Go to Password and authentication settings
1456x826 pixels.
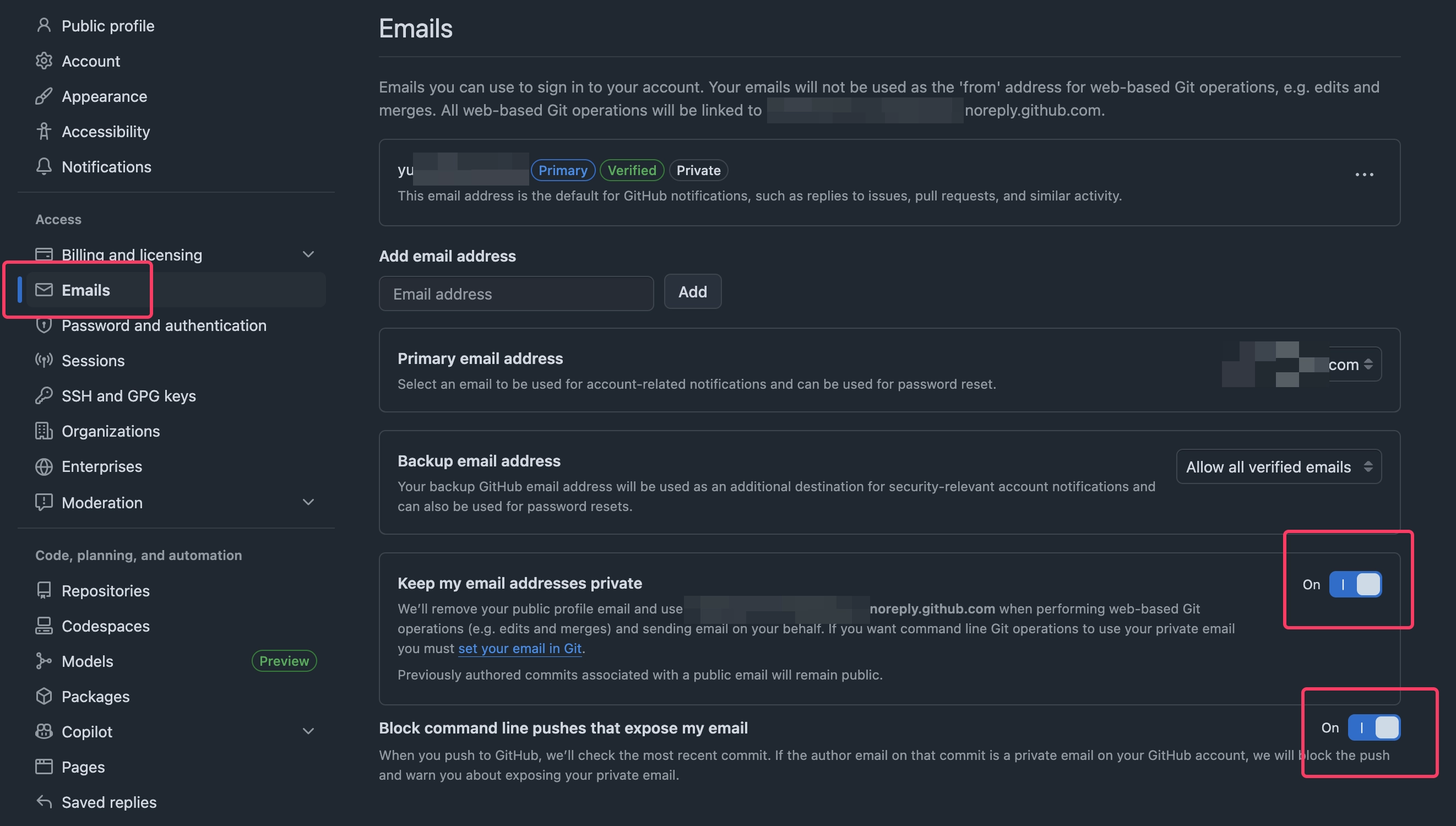click(x=164, y=325)
